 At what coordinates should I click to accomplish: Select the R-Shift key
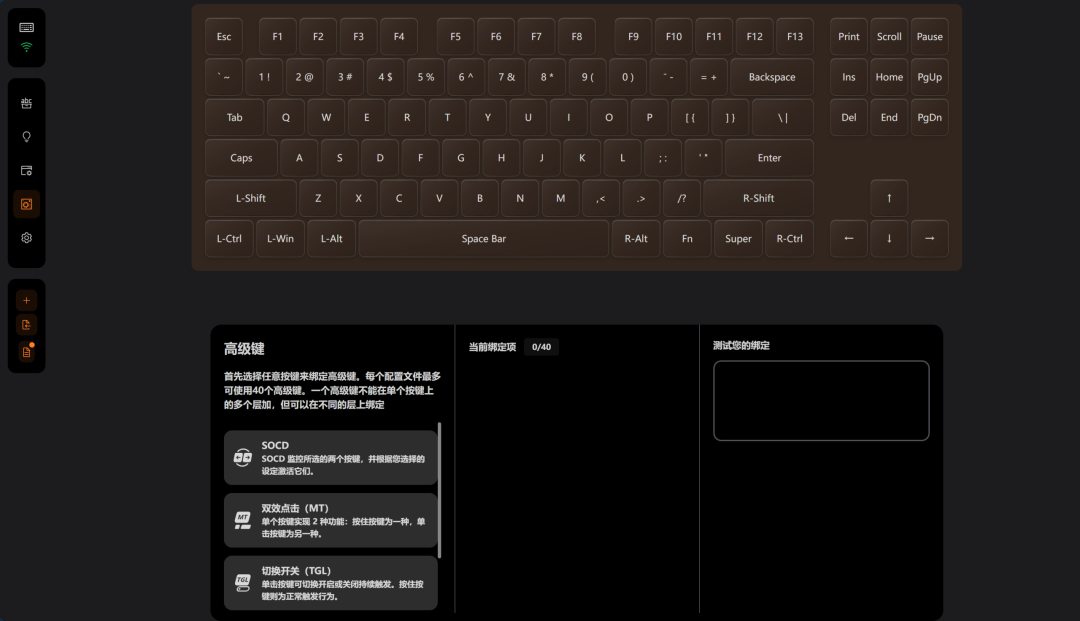pos(758,198)
